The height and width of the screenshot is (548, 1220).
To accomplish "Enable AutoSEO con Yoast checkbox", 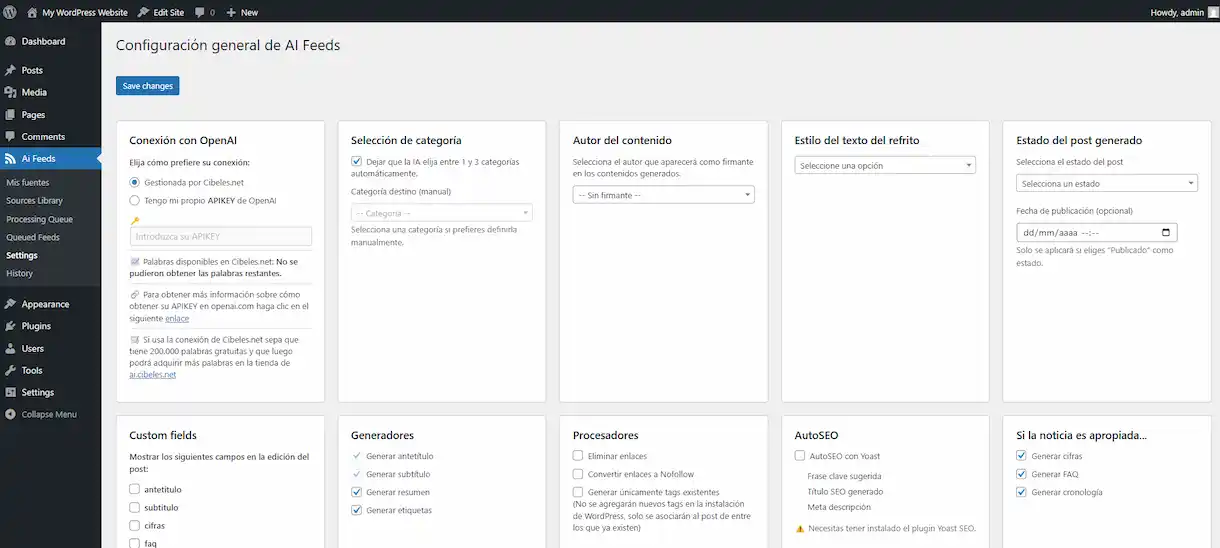I will click(800, 456).
